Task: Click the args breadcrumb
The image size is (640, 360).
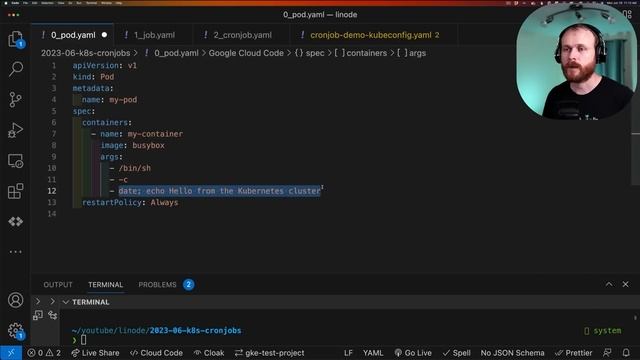Action: click(418, 53)
